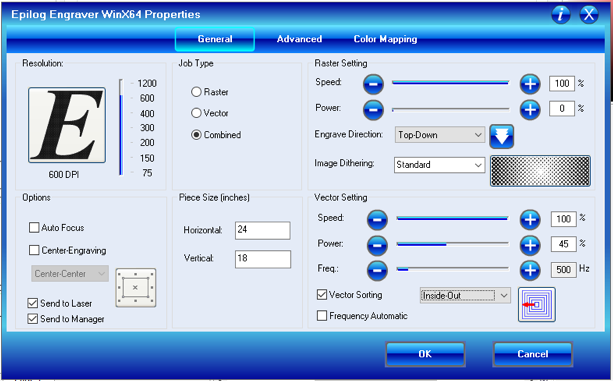Viewport: 613px width, 381px height.
Task: Click the Raster Speed percent field
Action: point(562,84)
